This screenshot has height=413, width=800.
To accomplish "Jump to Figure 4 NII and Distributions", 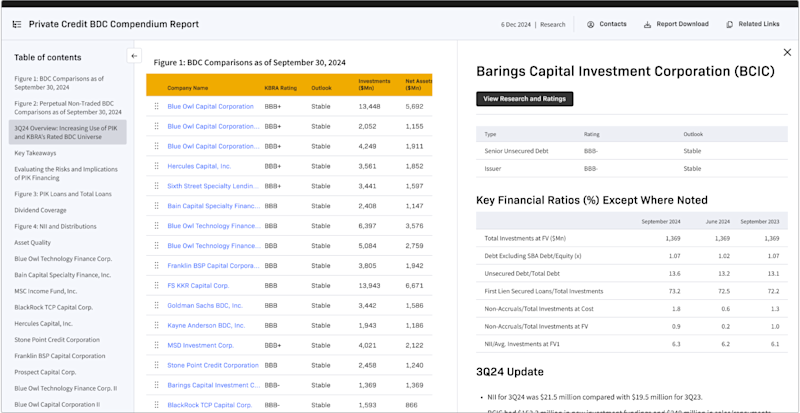I will 55,226.
